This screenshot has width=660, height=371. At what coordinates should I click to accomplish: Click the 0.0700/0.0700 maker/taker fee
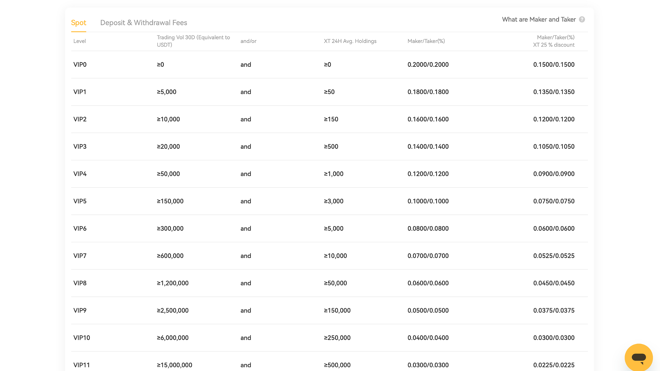pyautogui.click(x=428, y=256)
